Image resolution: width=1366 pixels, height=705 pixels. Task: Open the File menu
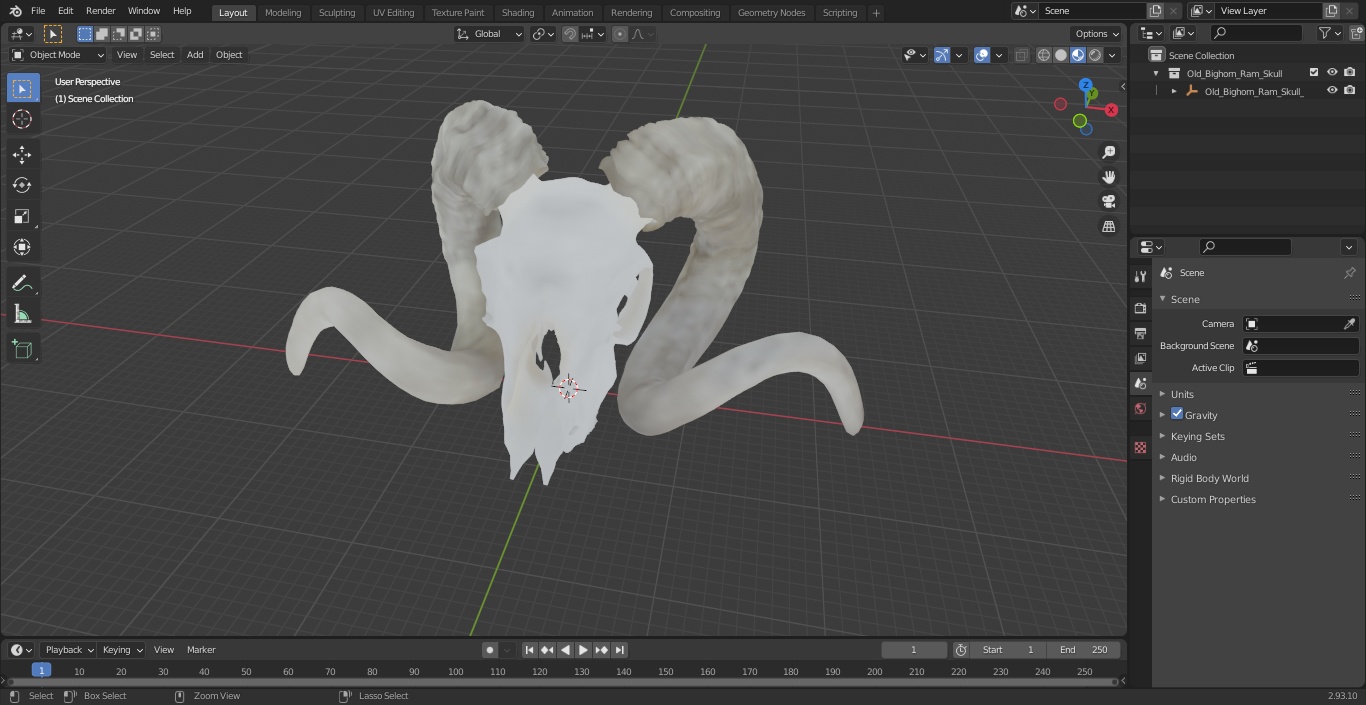[38, 11]
